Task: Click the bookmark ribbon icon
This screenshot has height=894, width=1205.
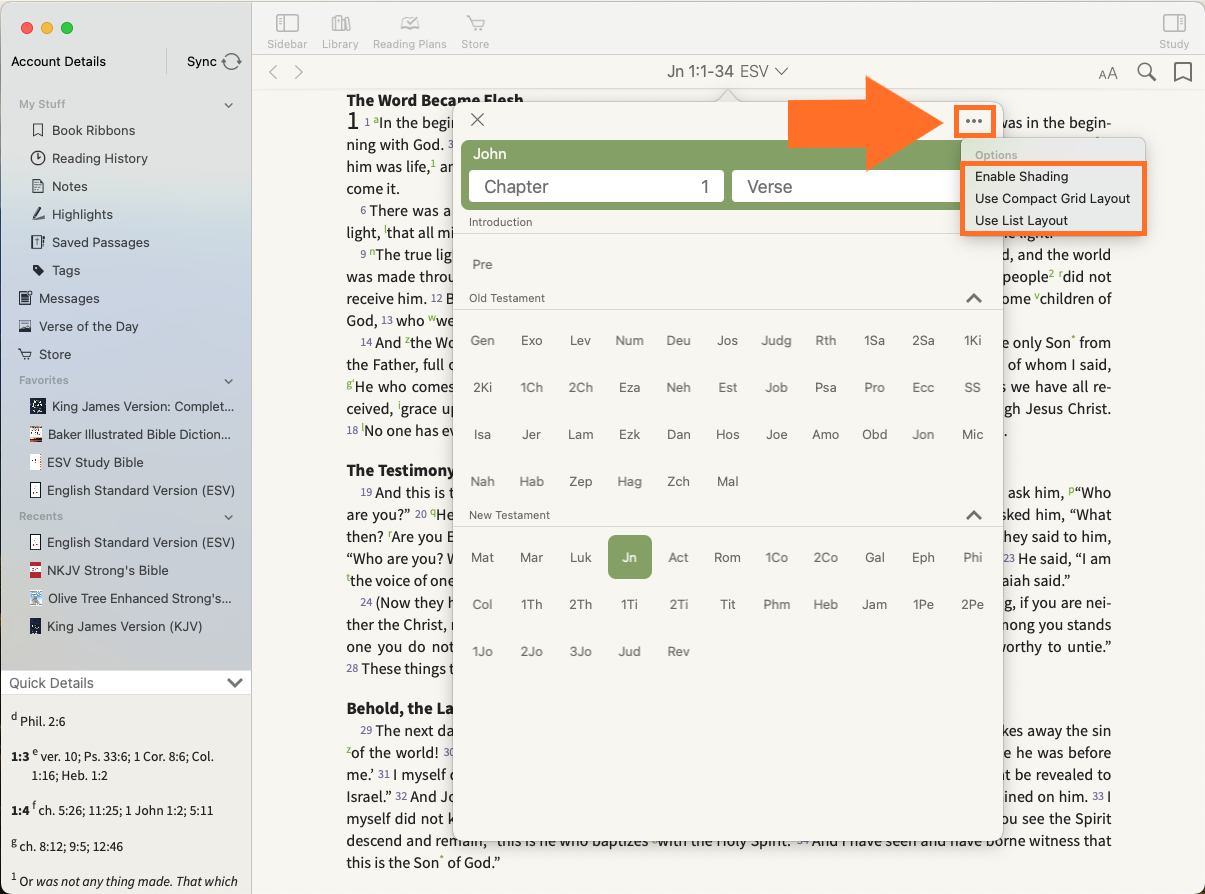Action: click(1182, 72)
